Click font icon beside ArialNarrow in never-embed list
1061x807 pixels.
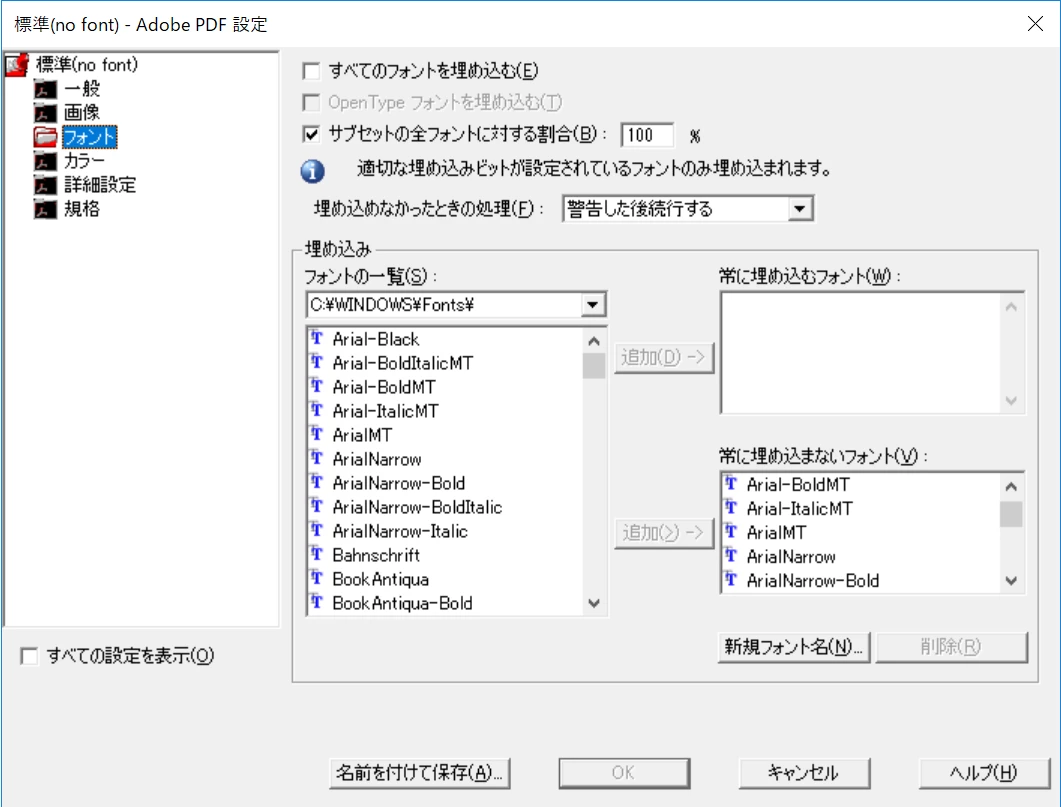[731, 555]
